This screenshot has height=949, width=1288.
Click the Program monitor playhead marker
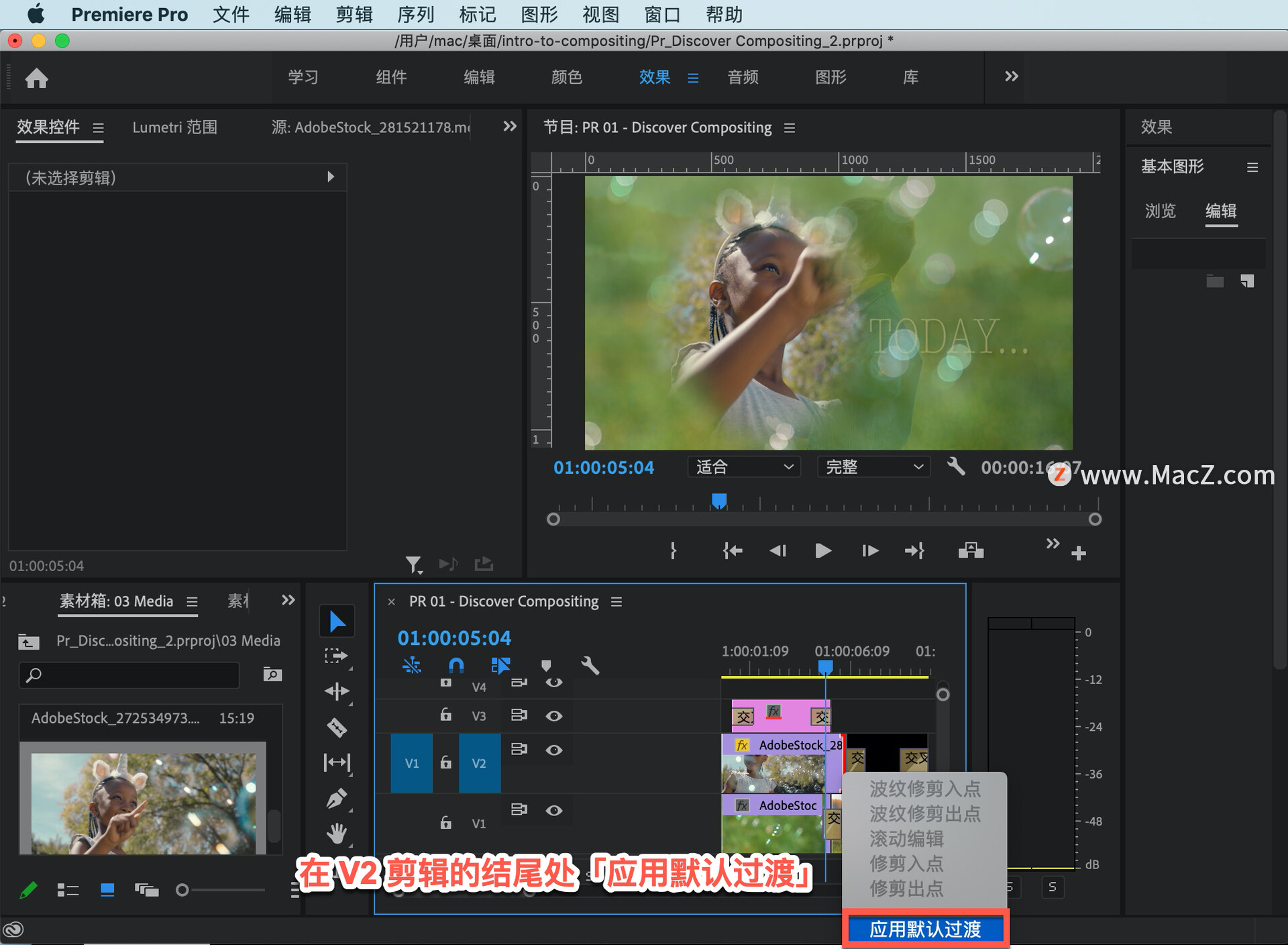coord(719,501)
